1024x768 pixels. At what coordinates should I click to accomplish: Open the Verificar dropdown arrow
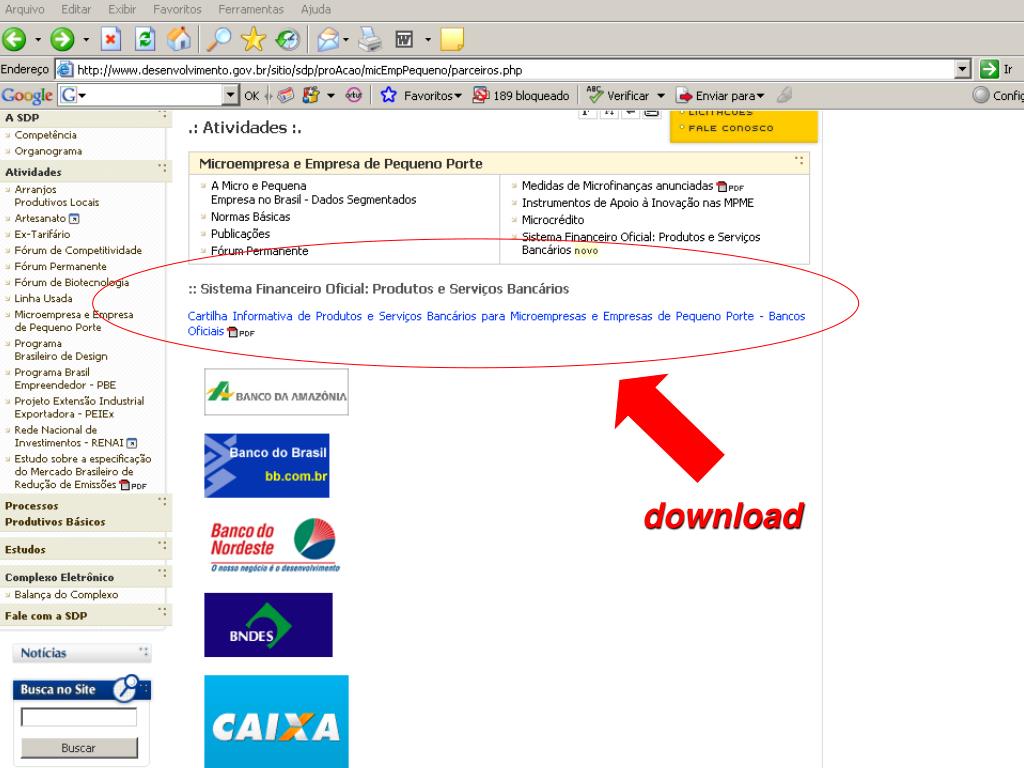(661, 95)
